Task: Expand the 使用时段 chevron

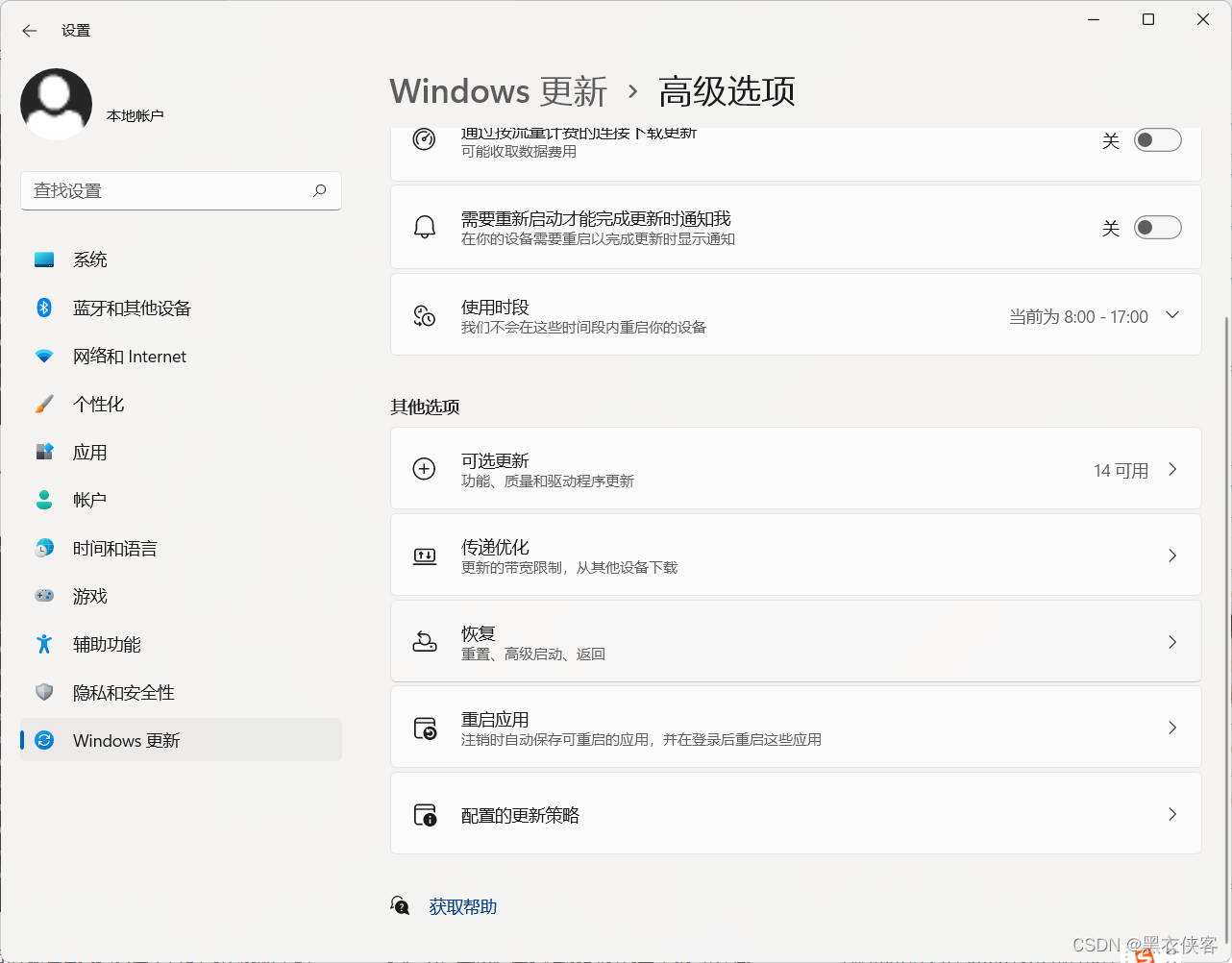Action: click(1172, 315)
